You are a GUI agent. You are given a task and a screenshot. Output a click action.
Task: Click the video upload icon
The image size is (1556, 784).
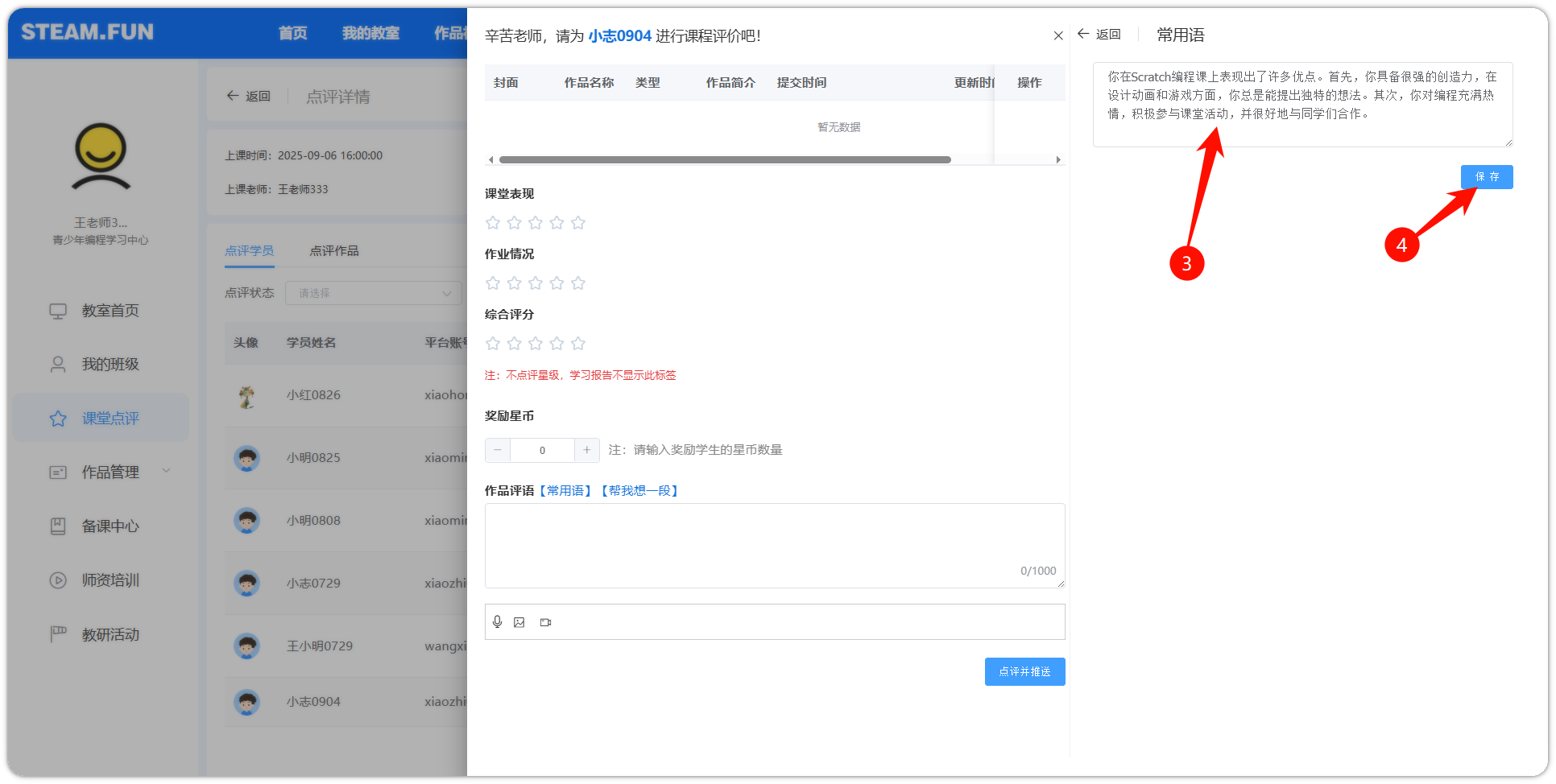point(545,622)
